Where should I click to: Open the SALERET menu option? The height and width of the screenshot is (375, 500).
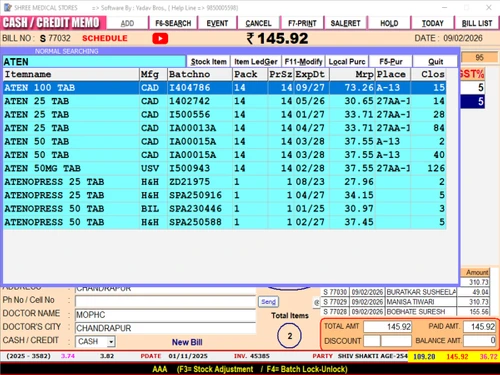(345, 23)
